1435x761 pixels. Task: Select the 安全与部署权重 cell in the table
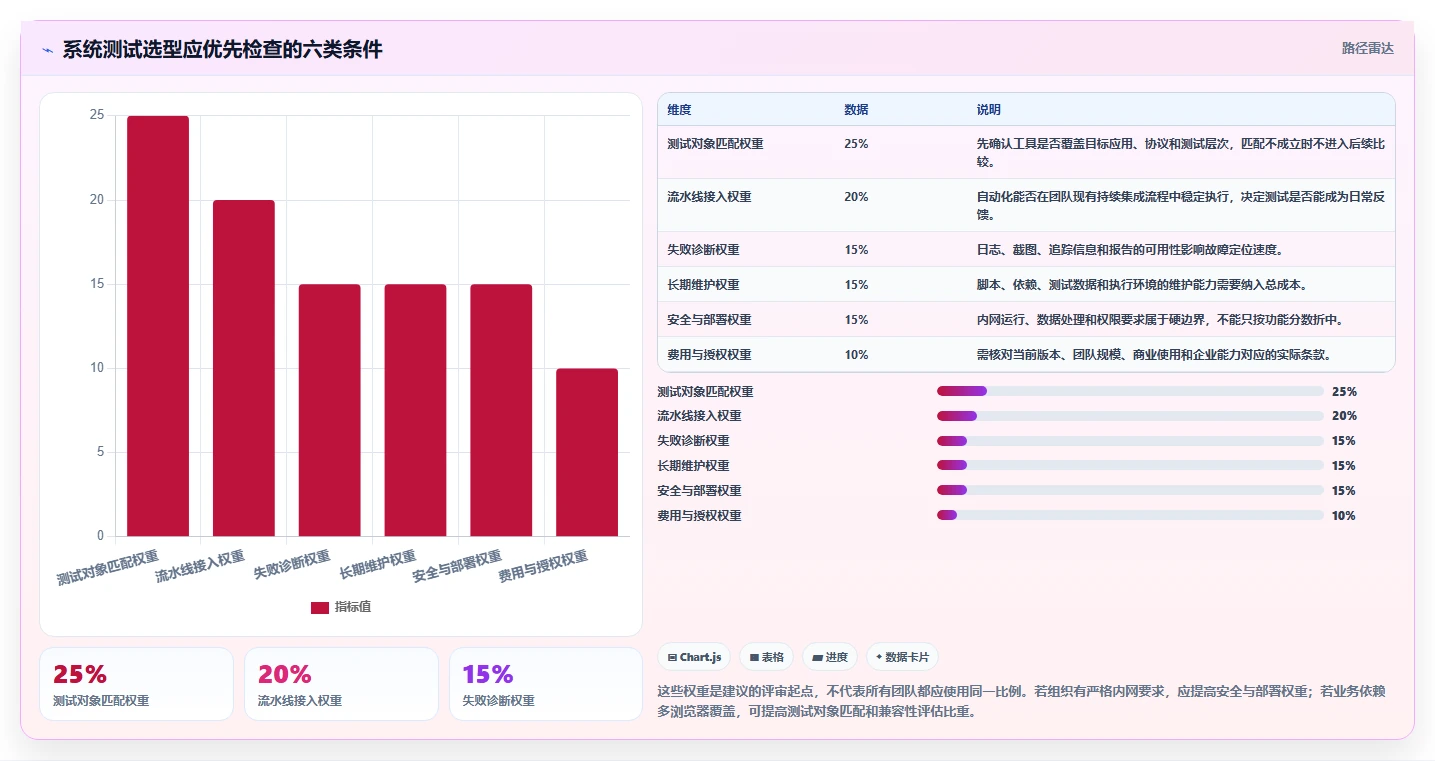tap(709, 320)
